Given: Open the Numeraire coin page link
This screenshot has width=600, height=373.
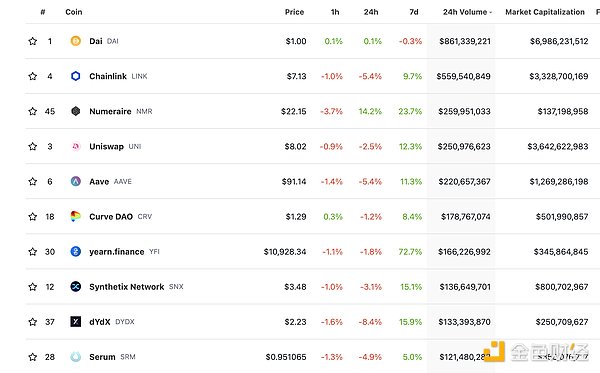Looking at the screenshot, I should pos(110,111).
